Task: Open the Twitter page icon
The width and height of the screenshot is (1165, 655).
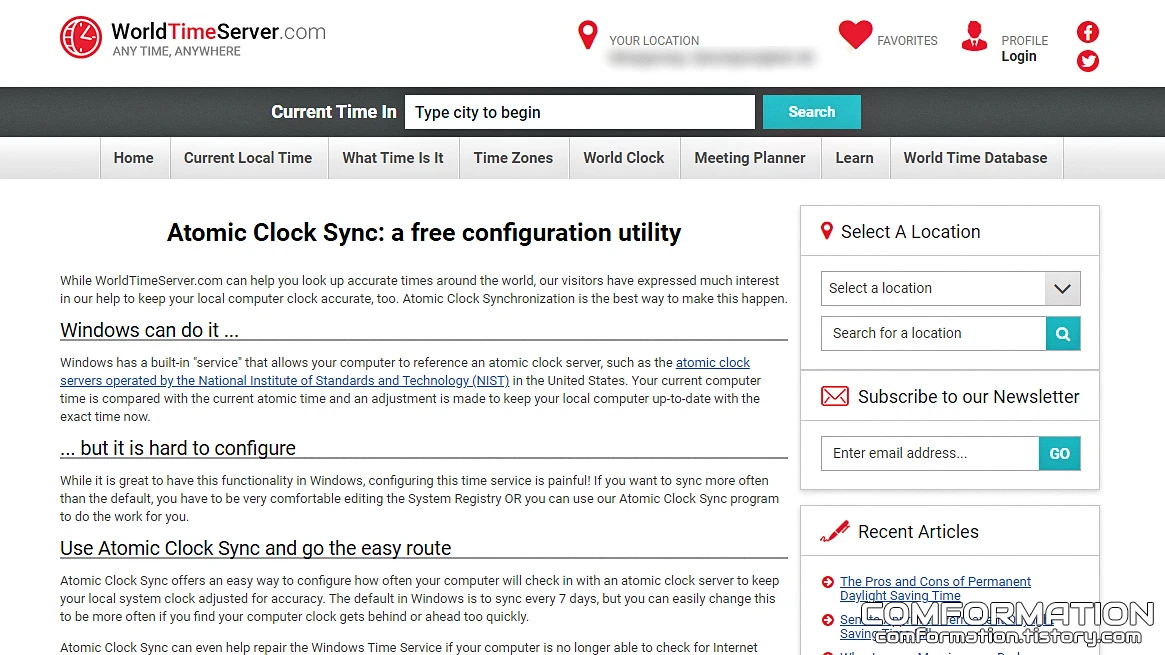Action: pos(1088,61)
